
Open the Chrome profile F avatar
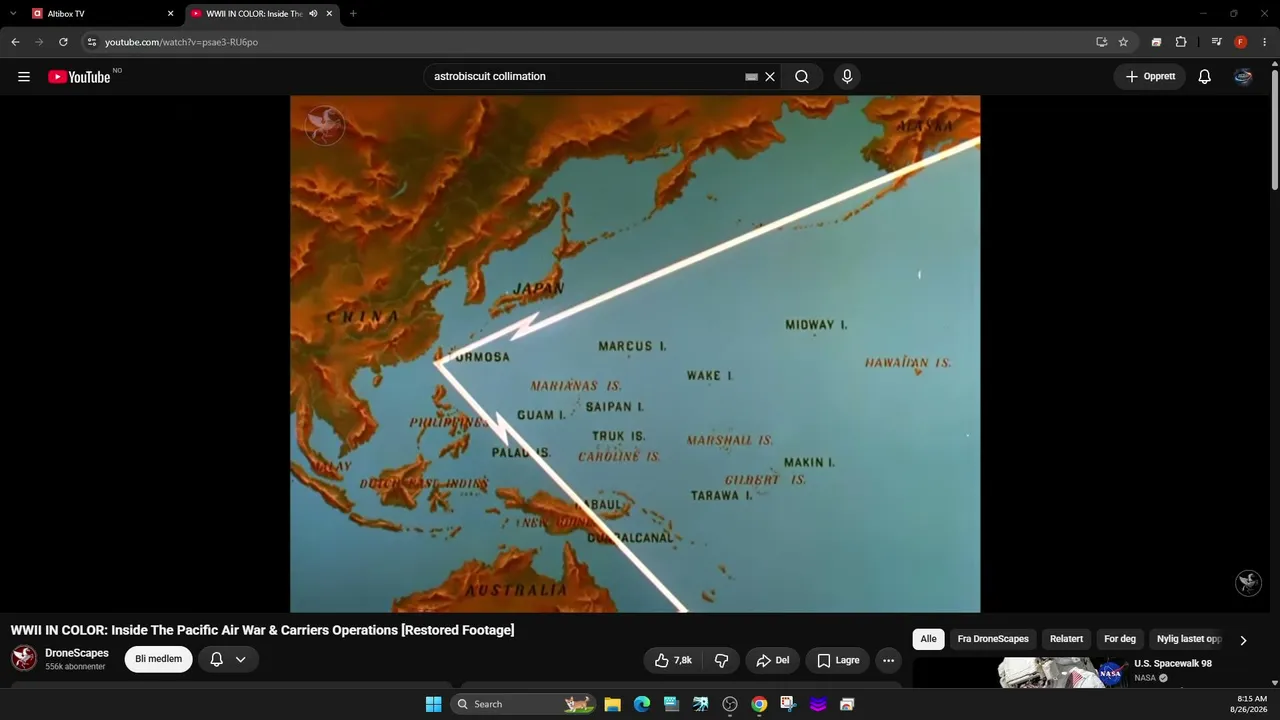click(1241, 42)
